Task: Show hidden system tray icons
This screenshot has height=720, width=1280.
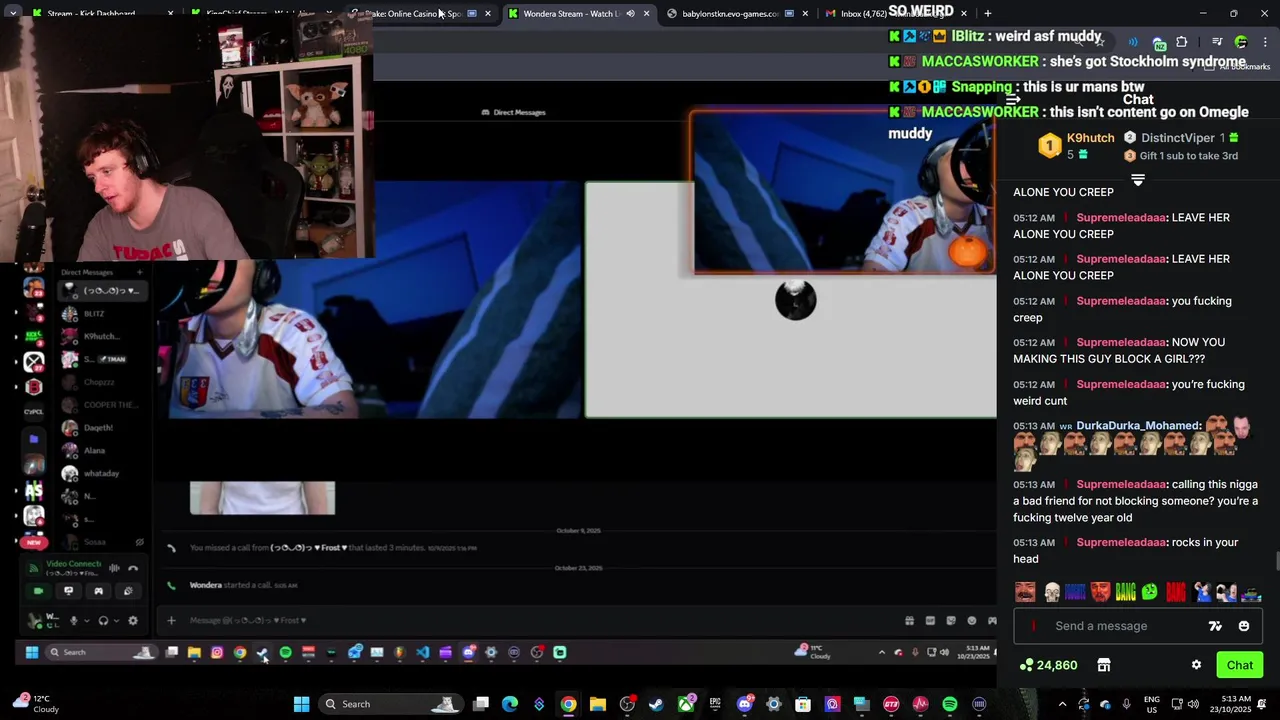Action: click(1062, 704)
